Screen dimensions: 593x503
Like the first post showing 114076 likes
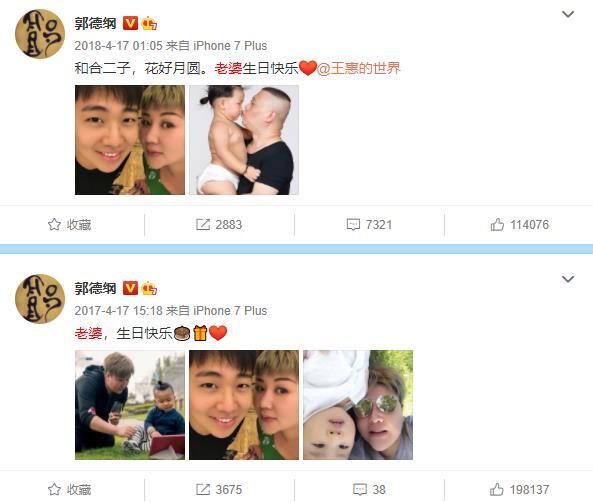[x=519, y=225]
